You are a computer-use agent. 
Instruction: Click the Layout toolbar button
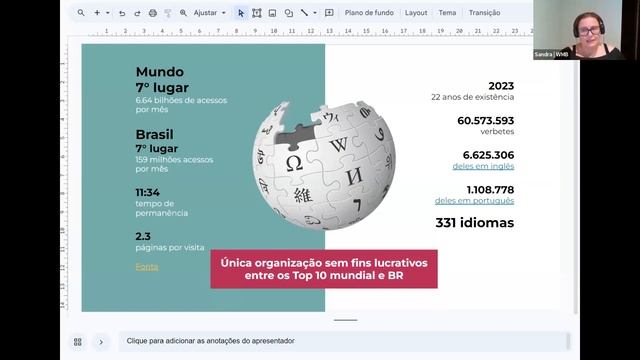(416, 13)
